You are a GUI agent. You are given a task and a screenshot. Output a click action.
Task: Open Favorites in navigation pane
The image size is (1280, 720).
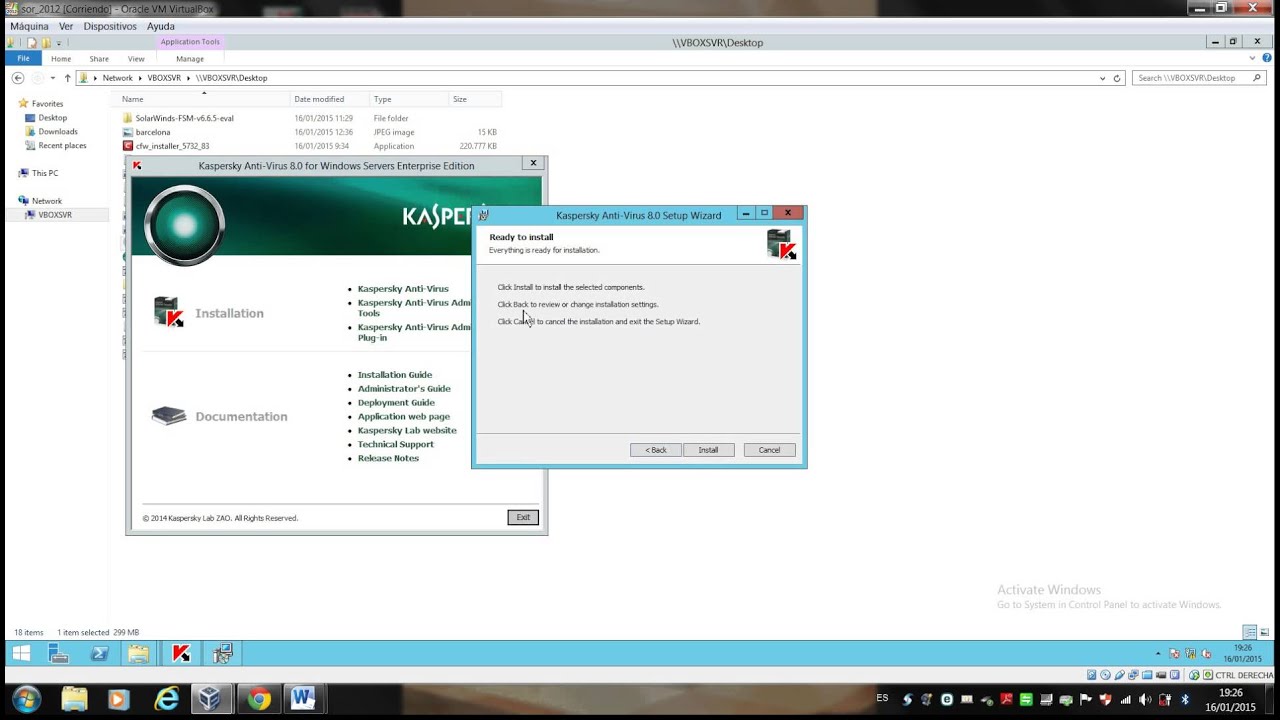(x=47, y=104)
